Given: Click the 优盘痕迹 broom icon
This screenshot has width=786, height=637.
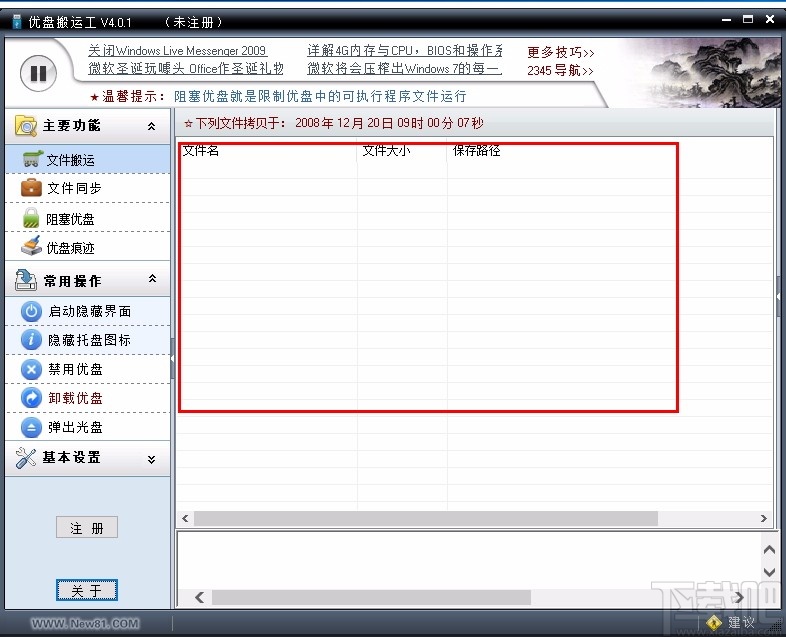Looking at the screenshot, I should [x=31, y=246].
